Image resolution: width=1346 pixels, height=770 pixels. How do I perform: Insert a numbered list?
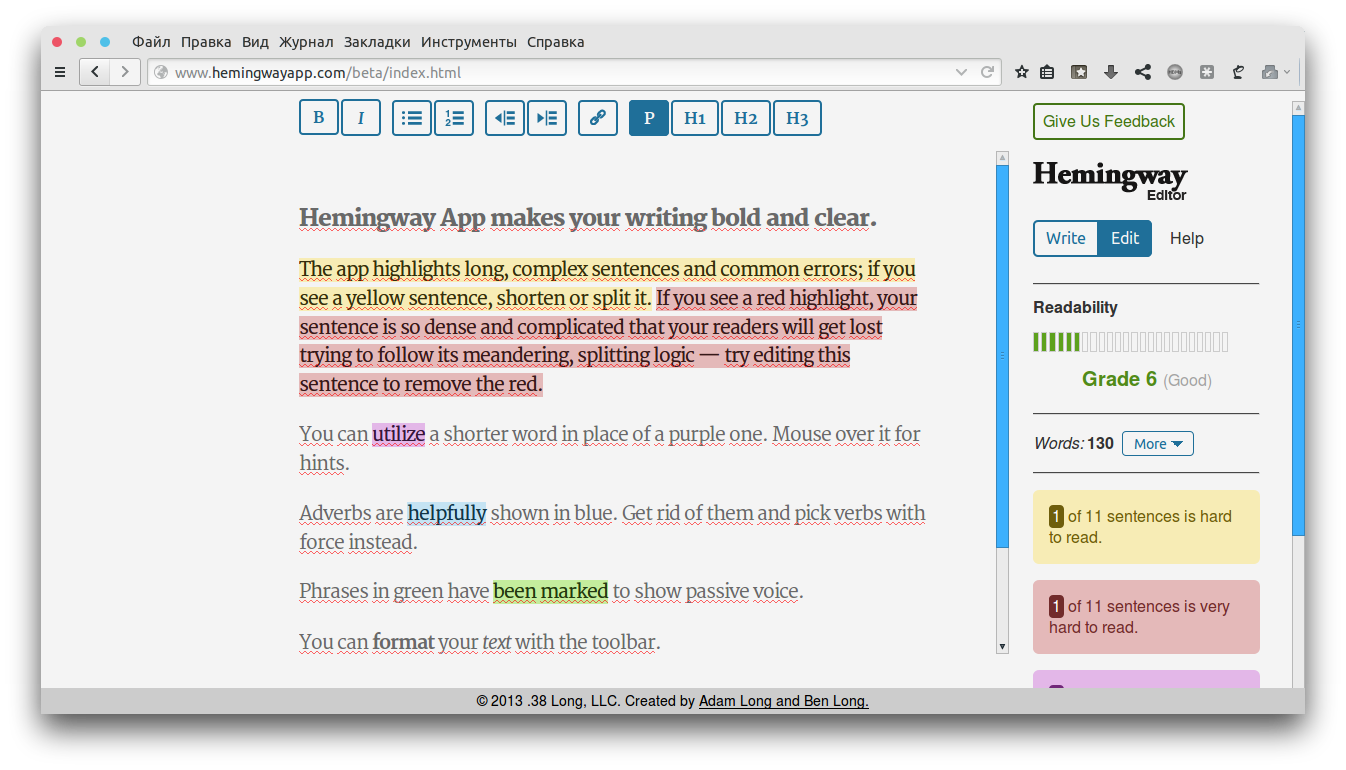point(455,118)
